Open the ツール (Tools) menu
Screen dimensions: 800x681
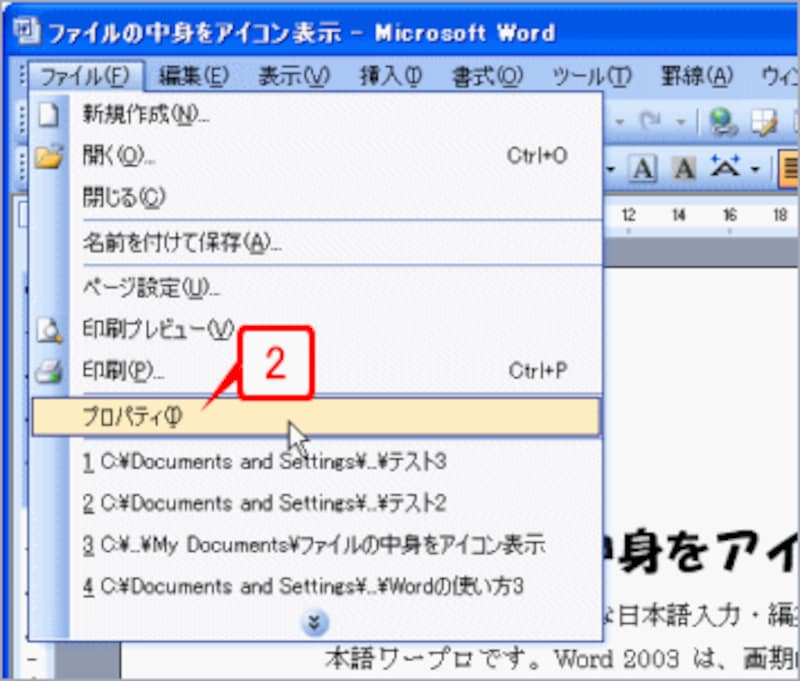591,76
